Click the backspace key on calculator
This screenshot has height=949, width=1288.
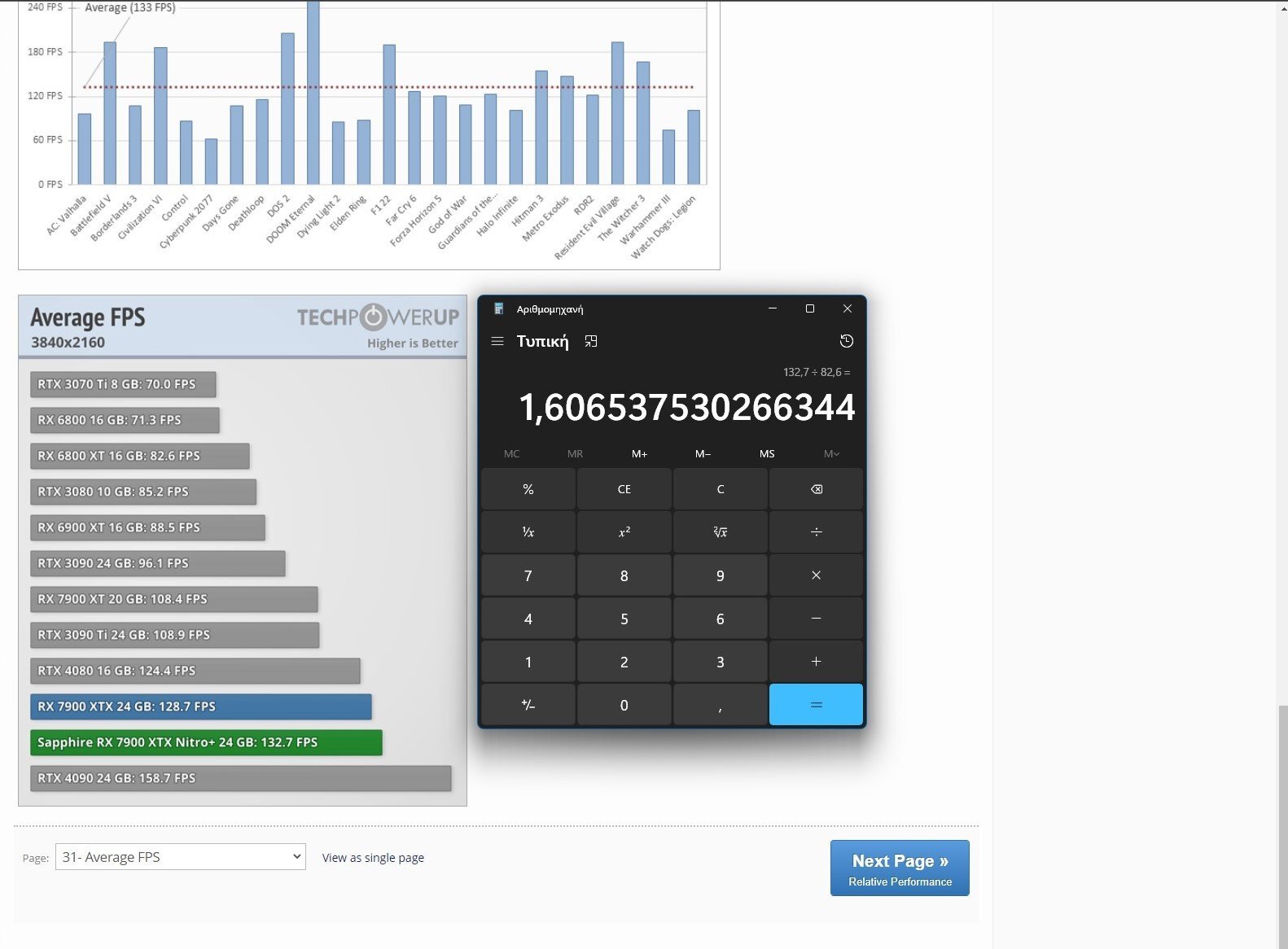coord(816,489)
